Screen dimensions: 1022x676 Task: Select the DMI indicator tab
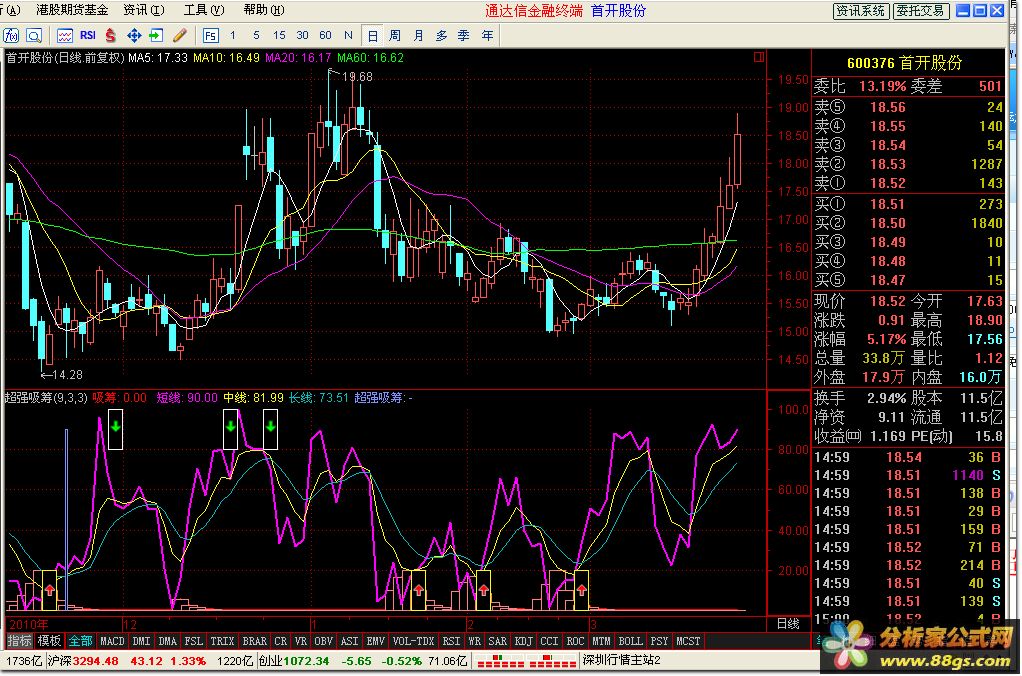tap(141, 641)
